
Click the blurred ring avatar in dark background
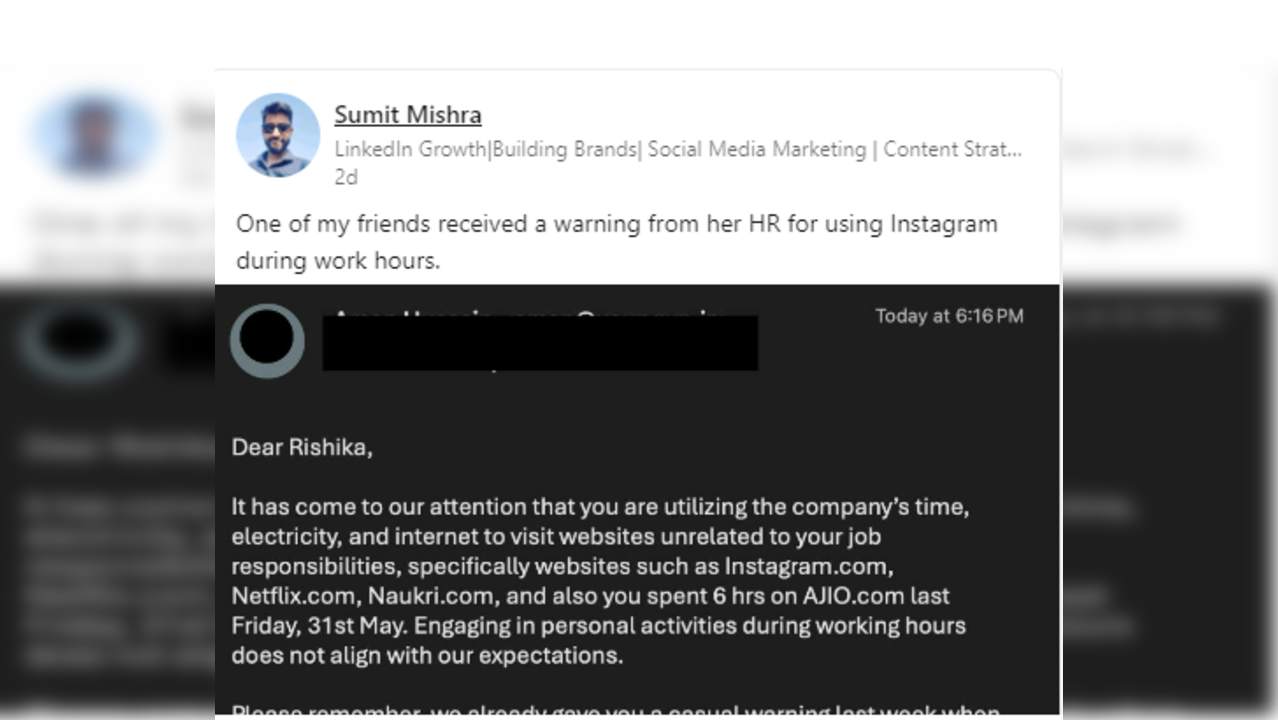(80, 340)
